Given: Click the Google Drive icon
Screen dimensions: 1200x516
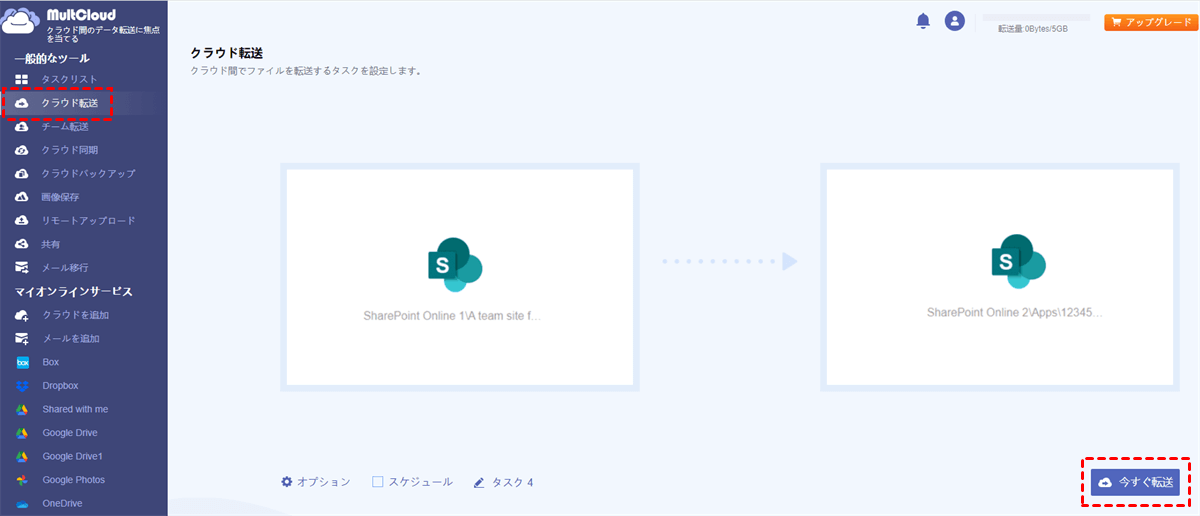Looking at the screenshot, I should point(22,433).
